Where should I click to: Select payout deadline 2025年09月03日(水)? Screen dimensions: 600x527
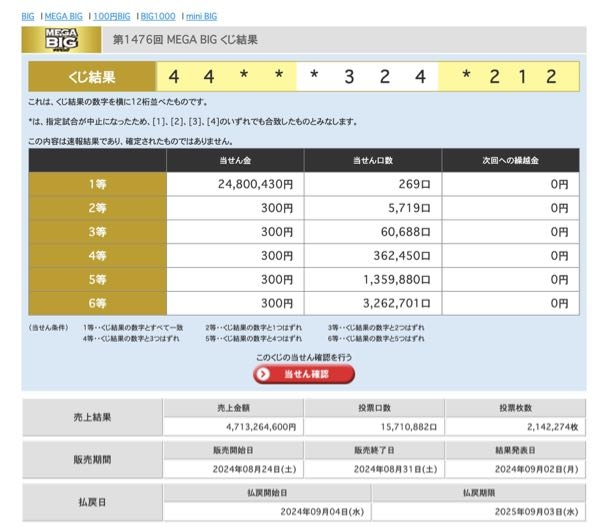[x=536, y=512]
